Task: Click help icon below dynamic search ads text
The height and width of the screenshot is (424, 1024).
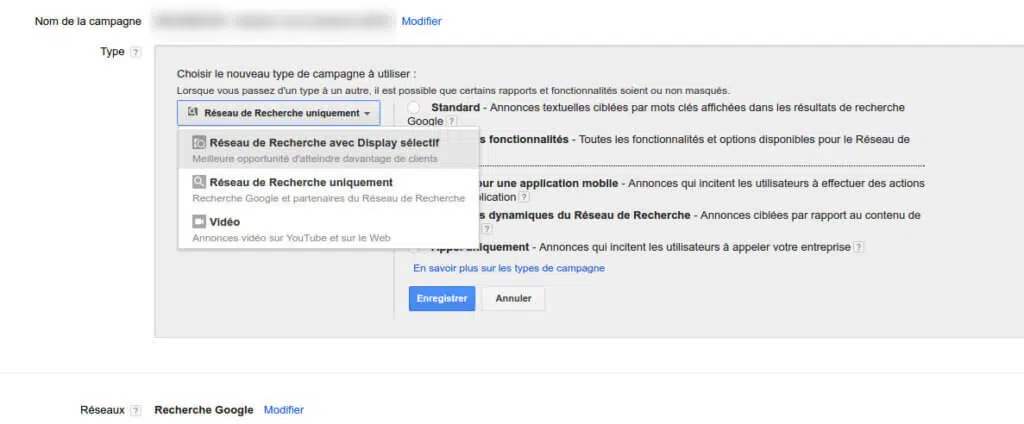Action: (x=487, y=229)
